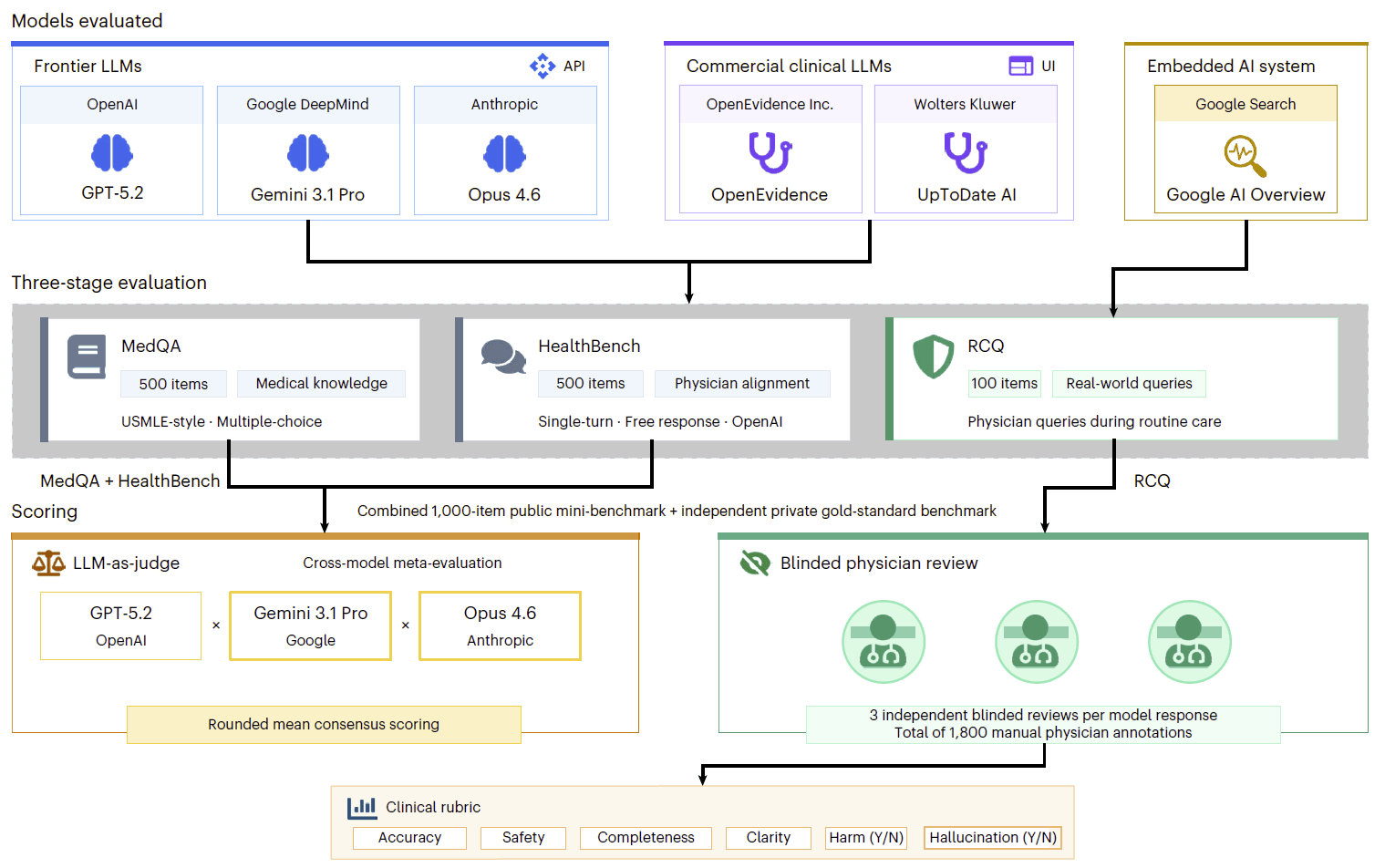Viewport: 1385px width, 868px height.
Task: Click the Cross-model meta-evaluation label
Action: [402, 563]
